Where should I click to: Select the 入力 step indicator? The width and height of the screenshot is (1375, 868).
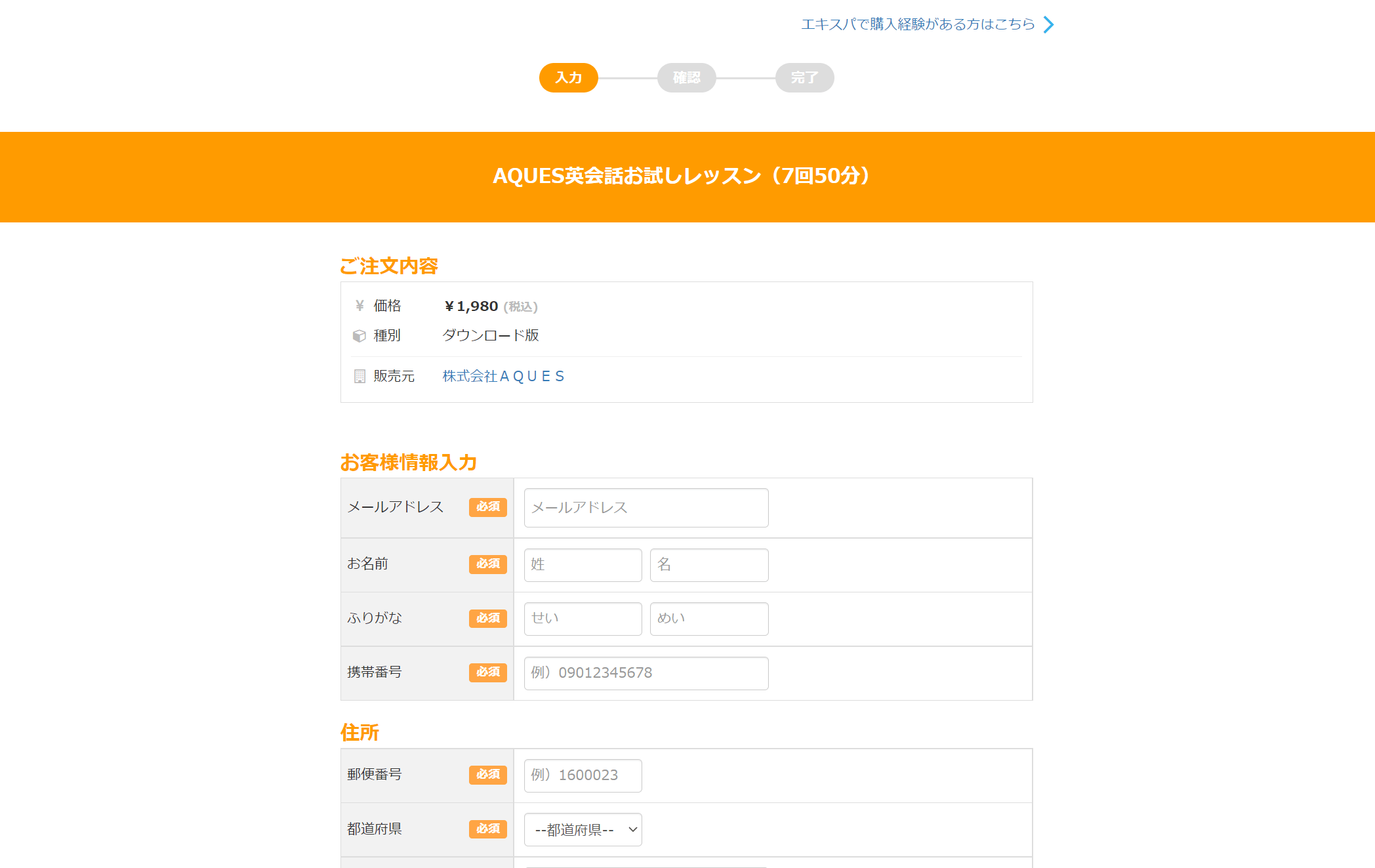tap(568, 78)
